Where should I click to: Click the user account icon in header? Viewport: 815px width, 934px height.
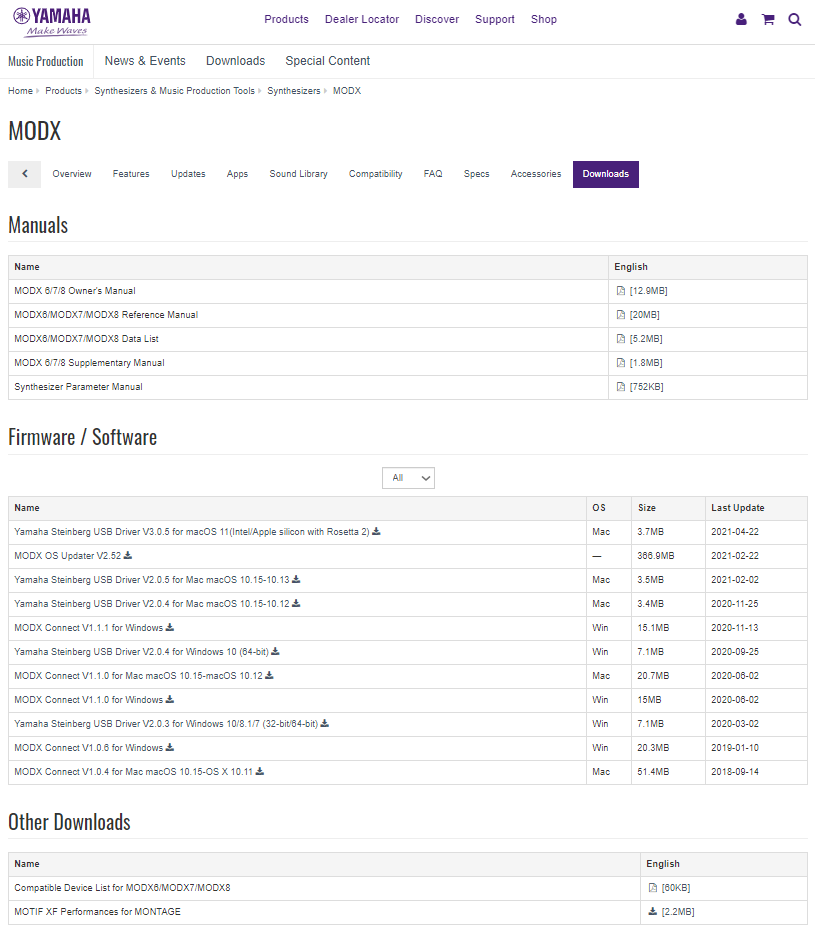pyautogui.click(x=741, y=19)
